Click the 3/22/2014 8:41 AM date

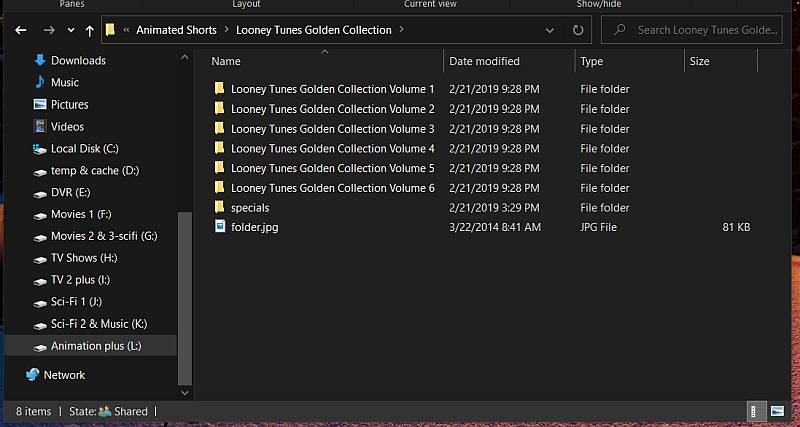click(x=494, y=227)
